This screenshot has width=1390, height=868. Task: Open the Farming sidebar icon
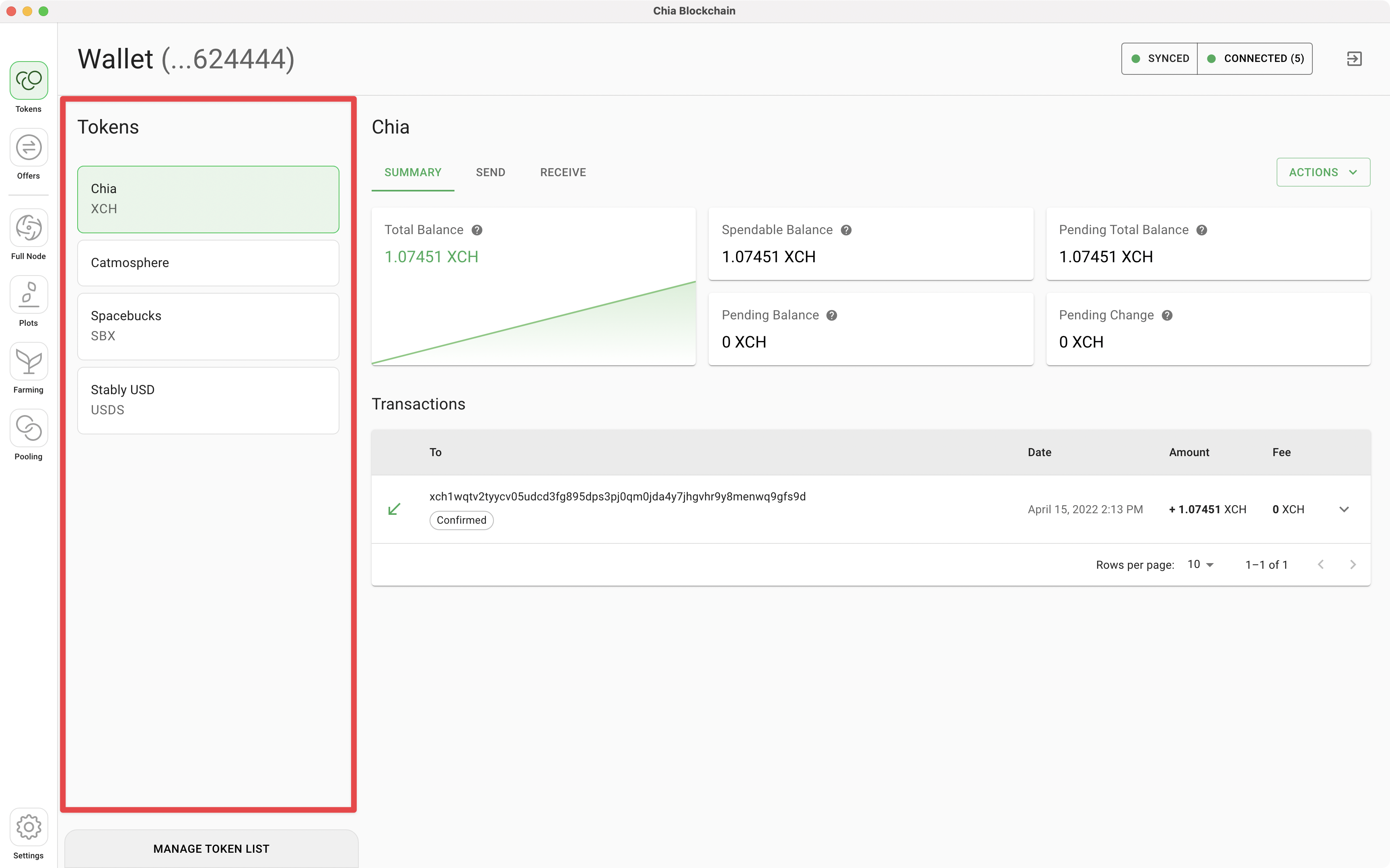29,362
